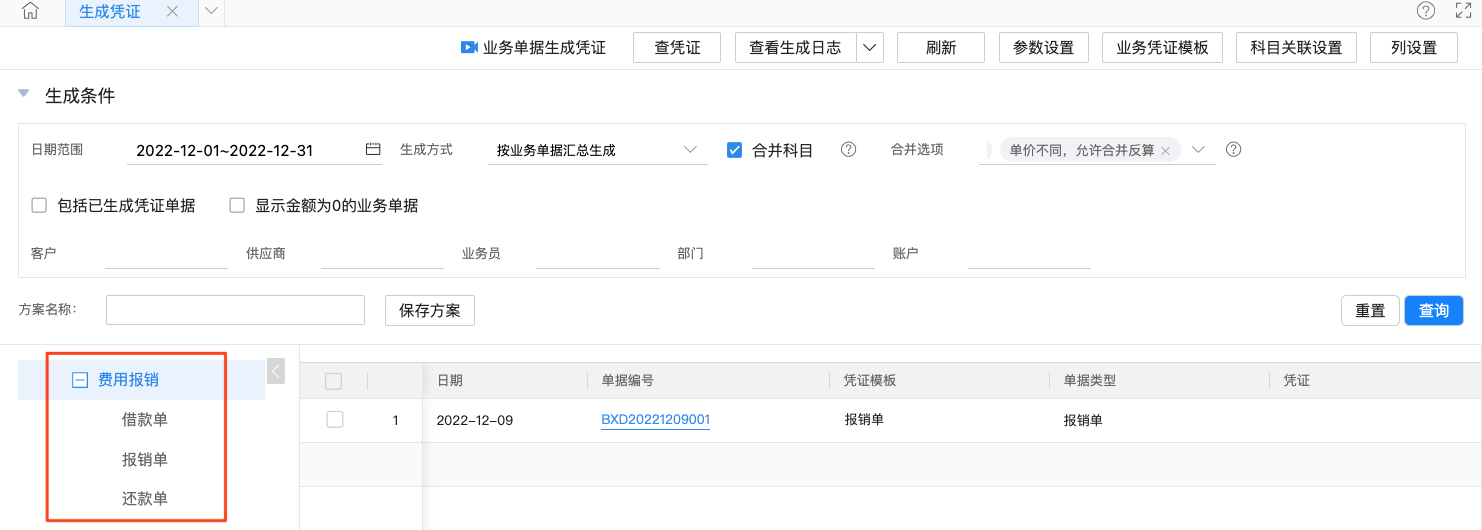Collapse the 生成条件 section triangle

click(24, 94)
